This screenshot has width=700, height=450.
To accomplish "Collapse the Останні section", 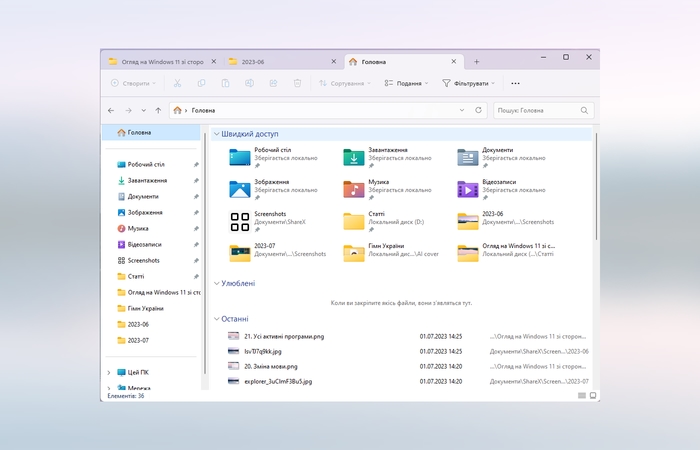I will pyautogui.click(x=217, y=319).
